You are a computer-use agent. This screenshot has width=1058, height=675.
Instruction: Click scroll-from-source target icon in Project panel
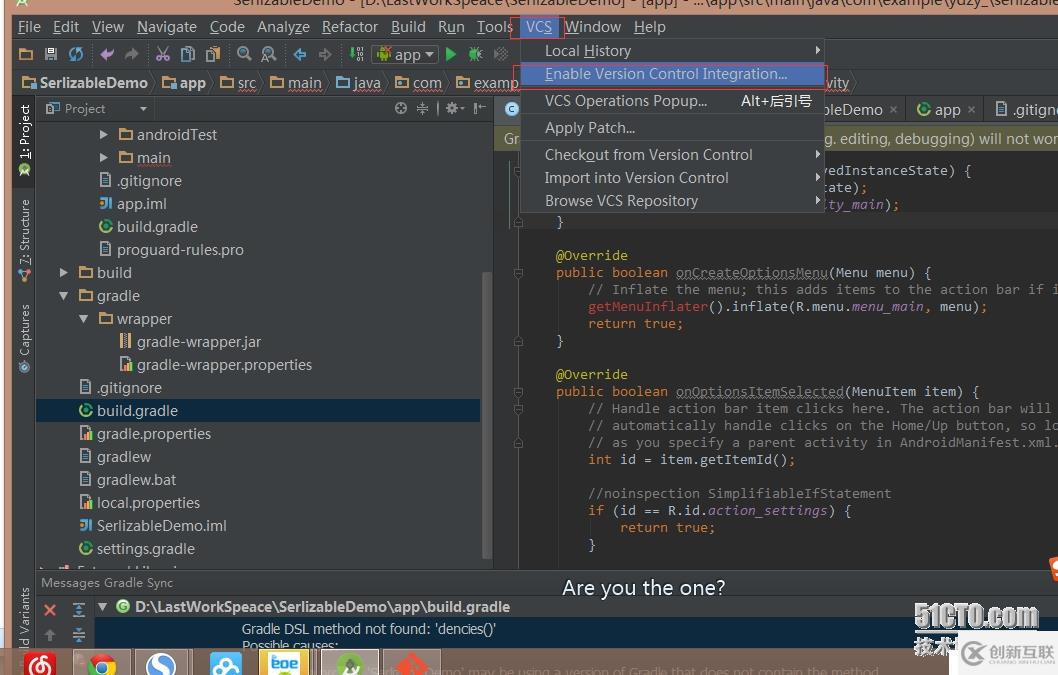[x=401, y=108]
